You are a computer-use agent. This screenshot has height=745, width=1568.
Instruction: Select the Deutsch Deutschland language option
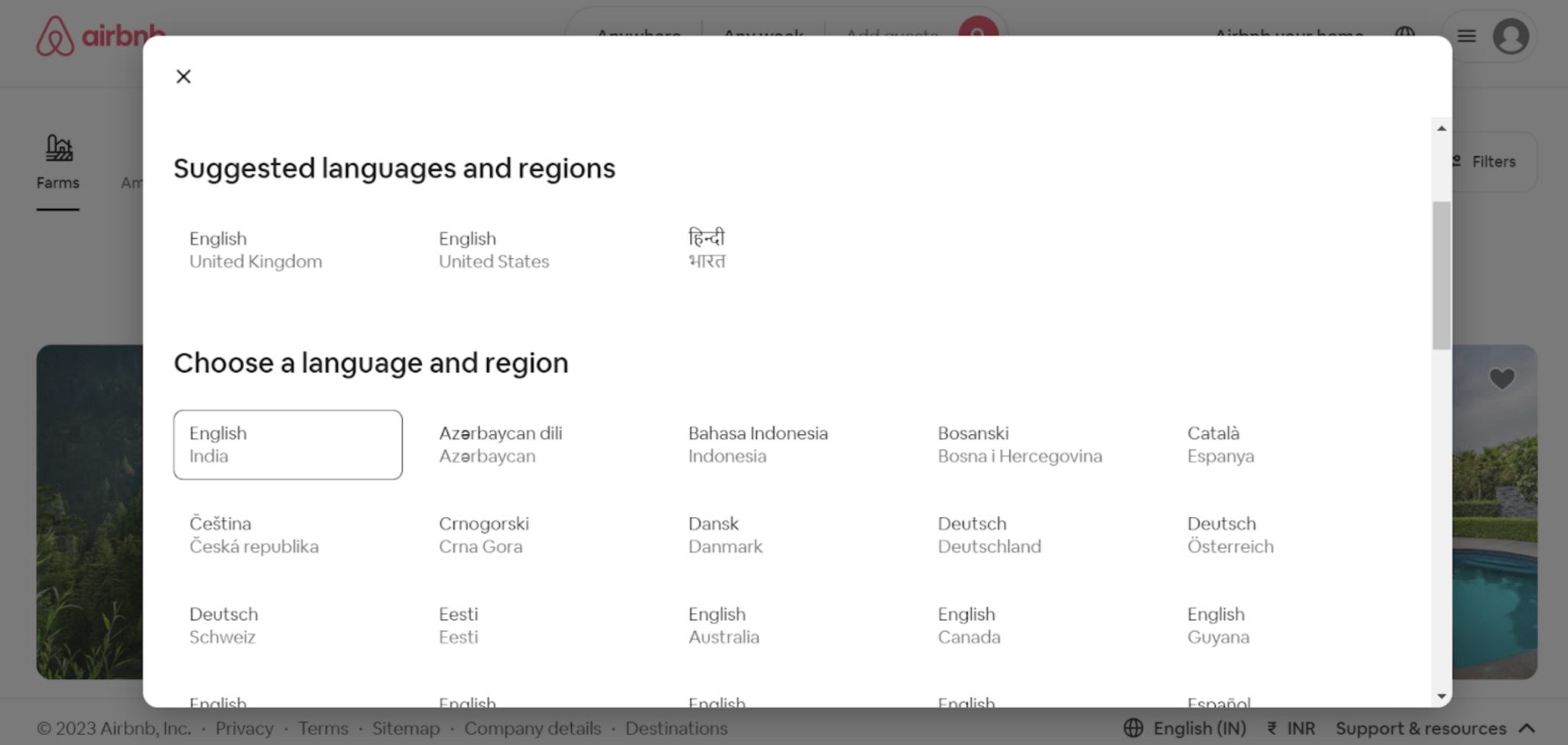(989, 534)
